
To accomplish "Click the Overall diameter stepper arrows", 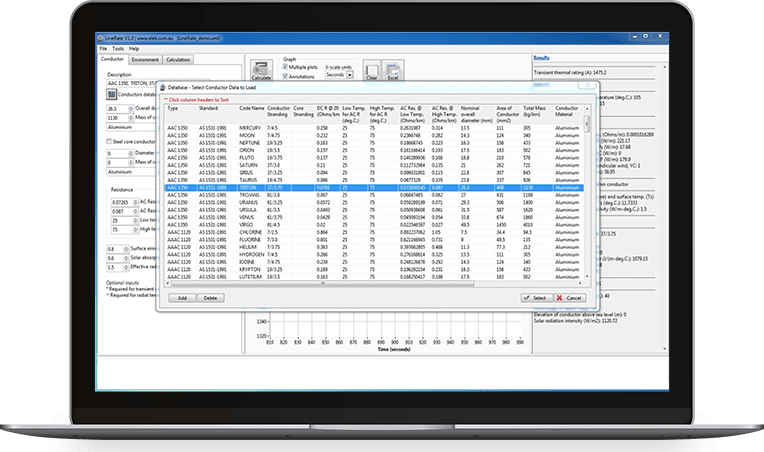I will pyautogui.click(x=131, y=109).
